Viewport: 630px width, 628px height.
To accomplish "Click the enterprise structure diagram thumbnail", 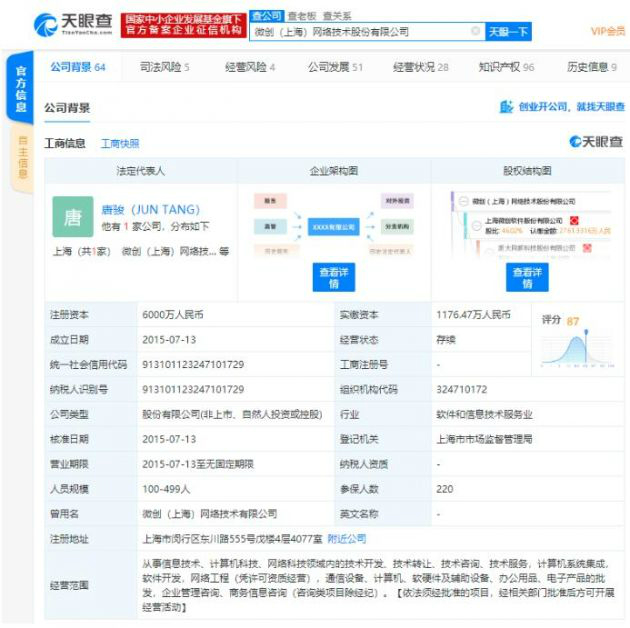I will pyautogui.click(x=333, y=225).
